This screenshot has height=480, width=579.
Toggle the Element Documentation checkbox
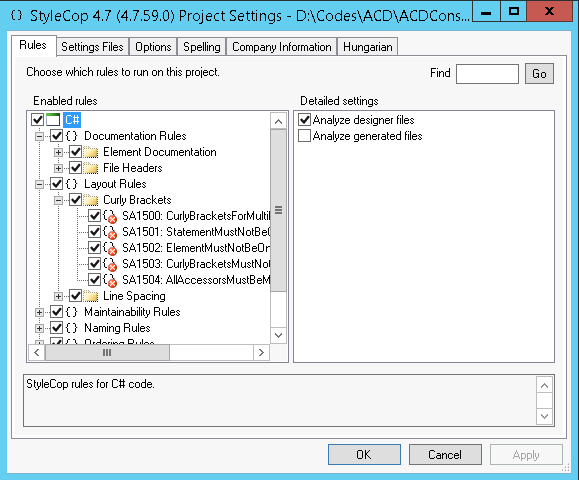[x=76, y=152]
